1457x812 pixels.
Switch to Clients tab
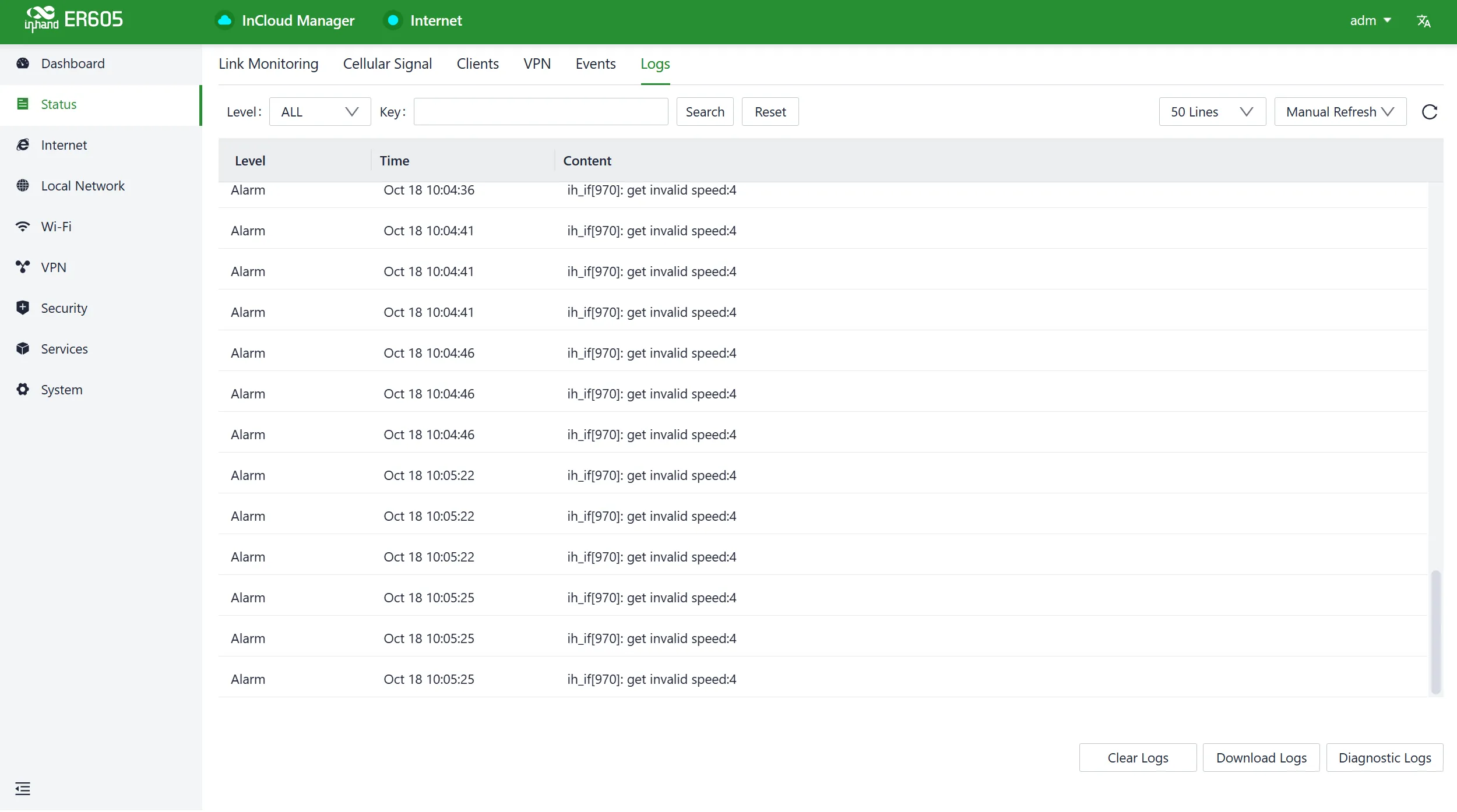tap(478, 64)
